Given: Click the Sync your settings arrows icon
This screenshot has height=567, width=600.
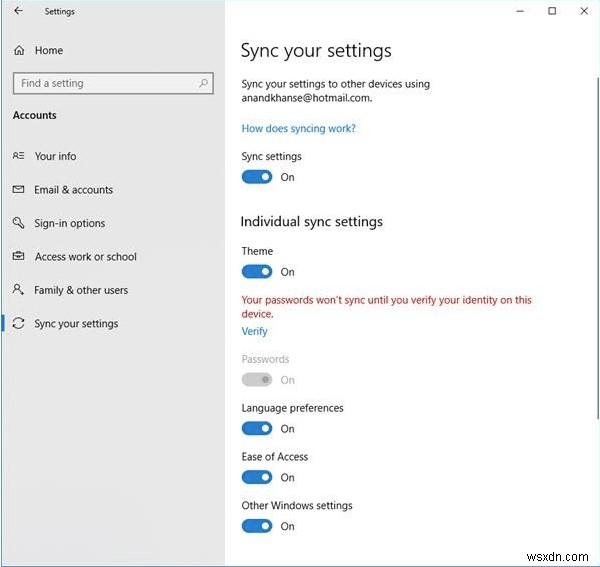Looking at the screenshot, I should 18,323.
